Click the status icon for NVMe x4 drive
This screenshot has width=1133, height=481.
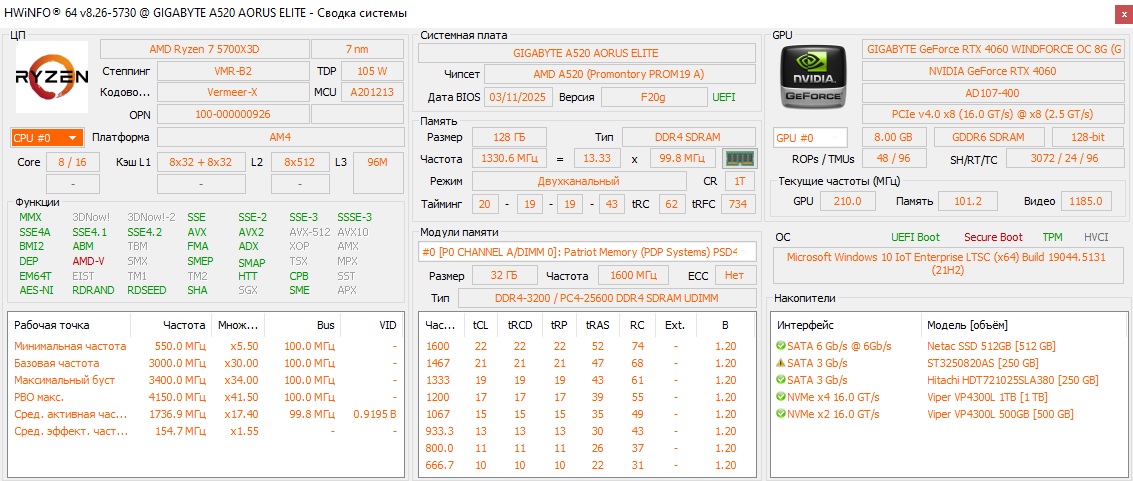(780, 396)
